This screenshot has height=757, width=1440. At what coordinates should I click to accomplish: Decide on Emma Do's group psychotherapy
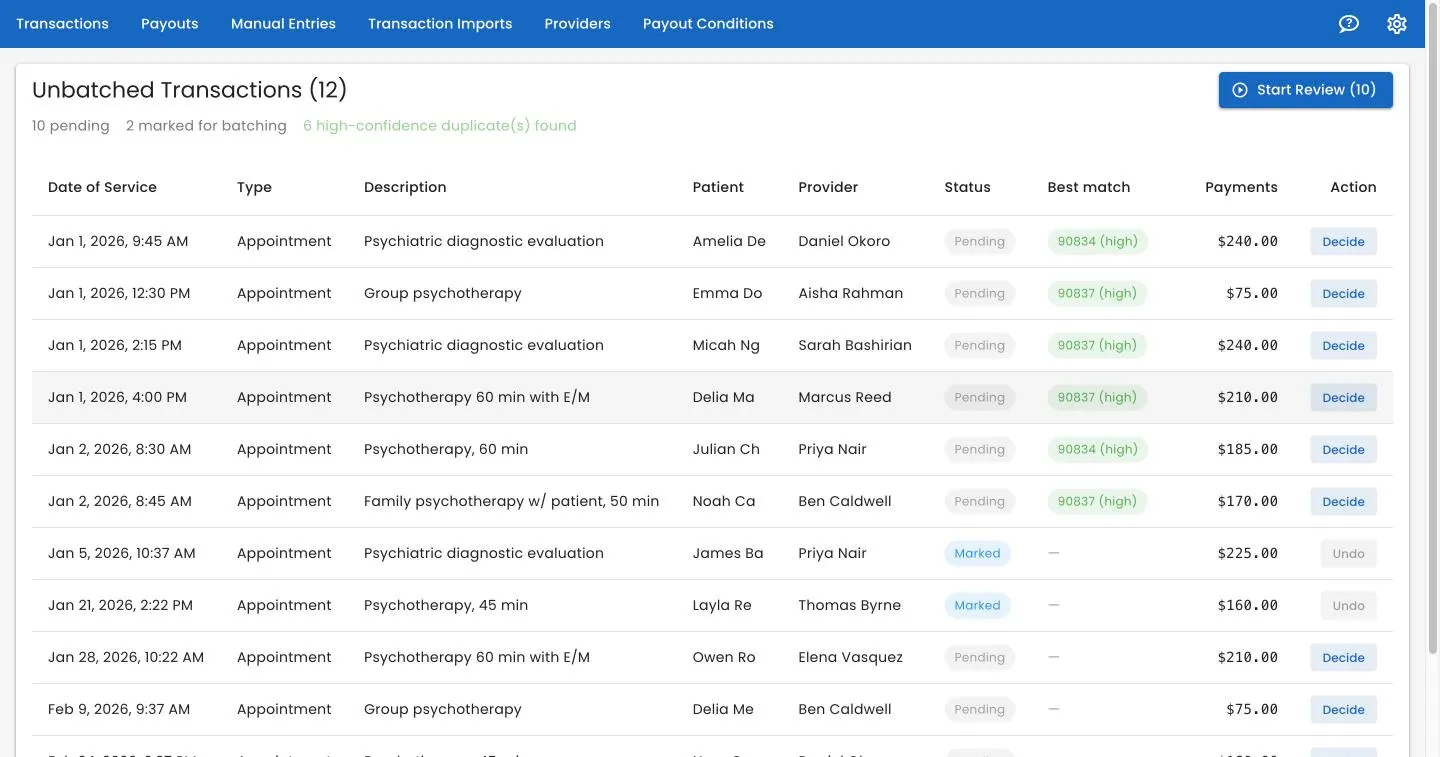click(1343, 294)
